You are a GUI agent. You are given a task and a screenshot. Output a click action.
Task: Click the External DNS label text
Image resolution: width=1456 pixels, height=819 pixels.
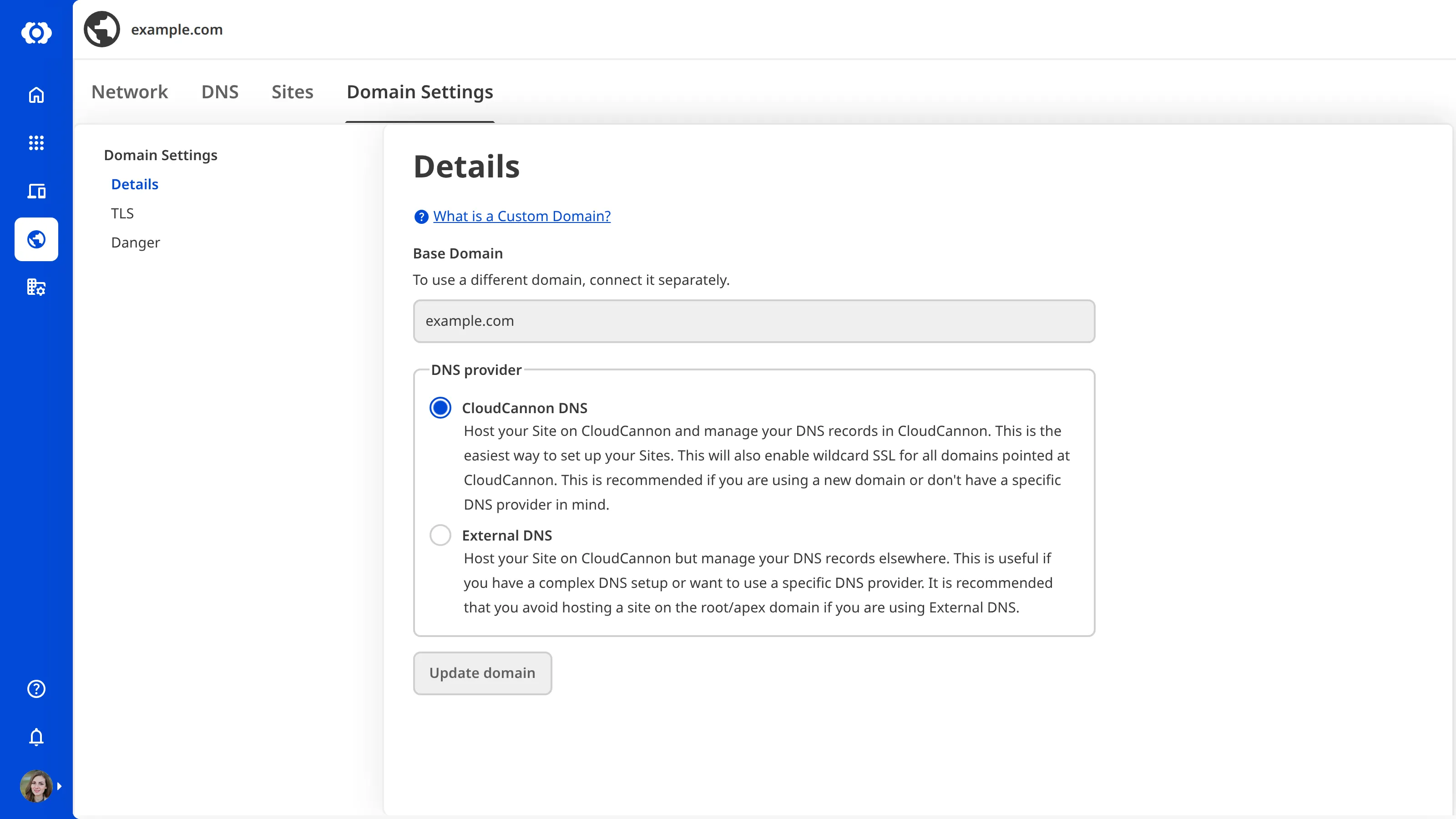[x=507, y=535]
